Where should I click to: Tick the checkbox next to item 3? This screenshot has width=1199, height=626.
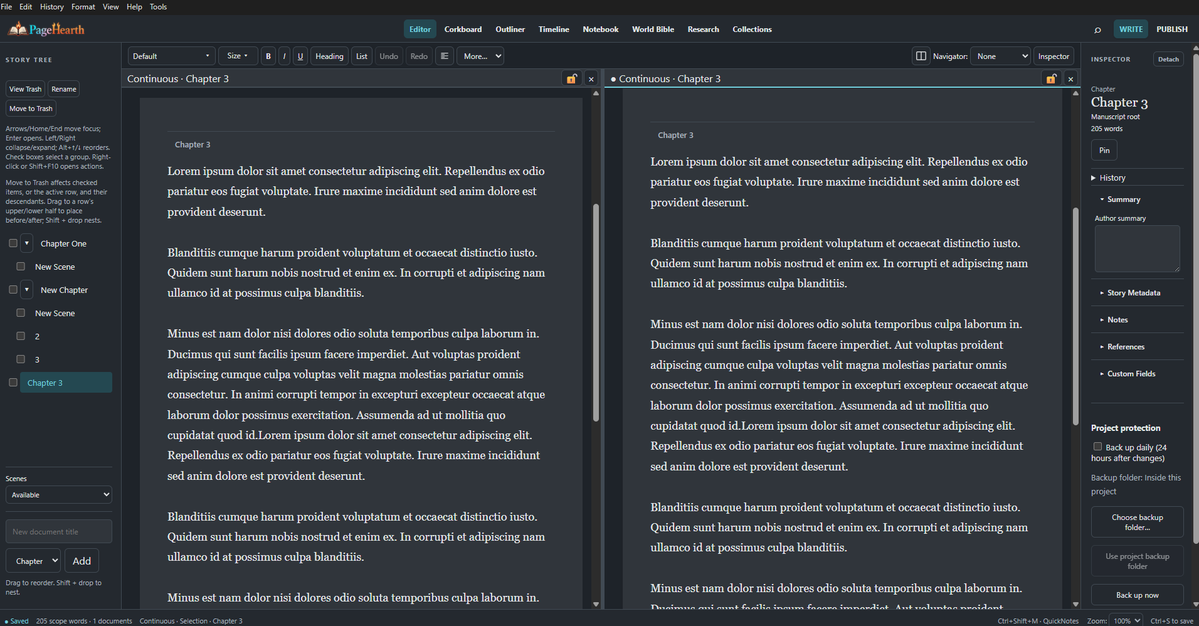(x=21, y=358)
